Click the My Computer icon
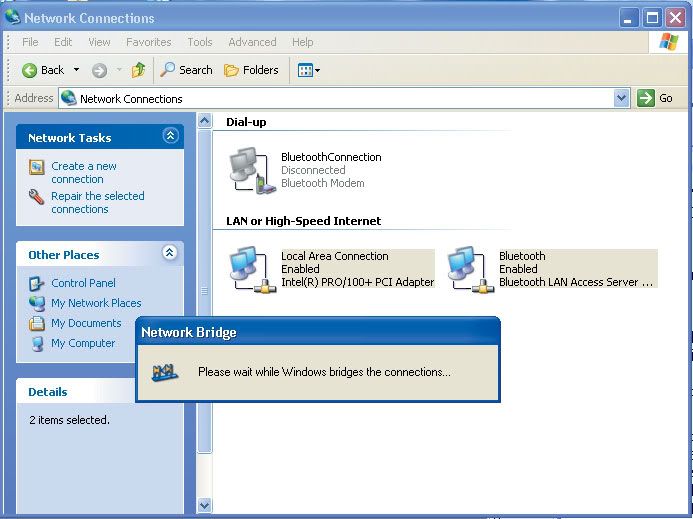Screen dimensions: 693x519 coord(38,344)
